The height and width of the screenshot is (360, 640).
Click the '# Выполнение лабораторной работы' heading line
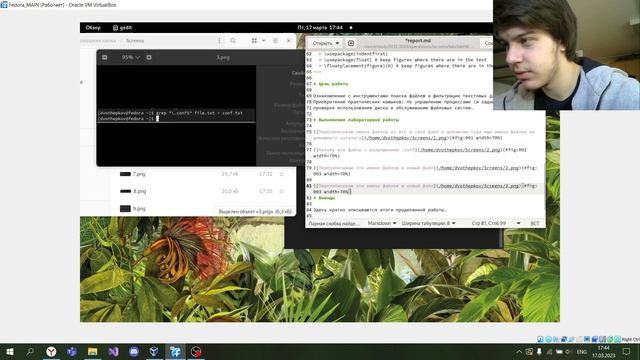point(356,120)
